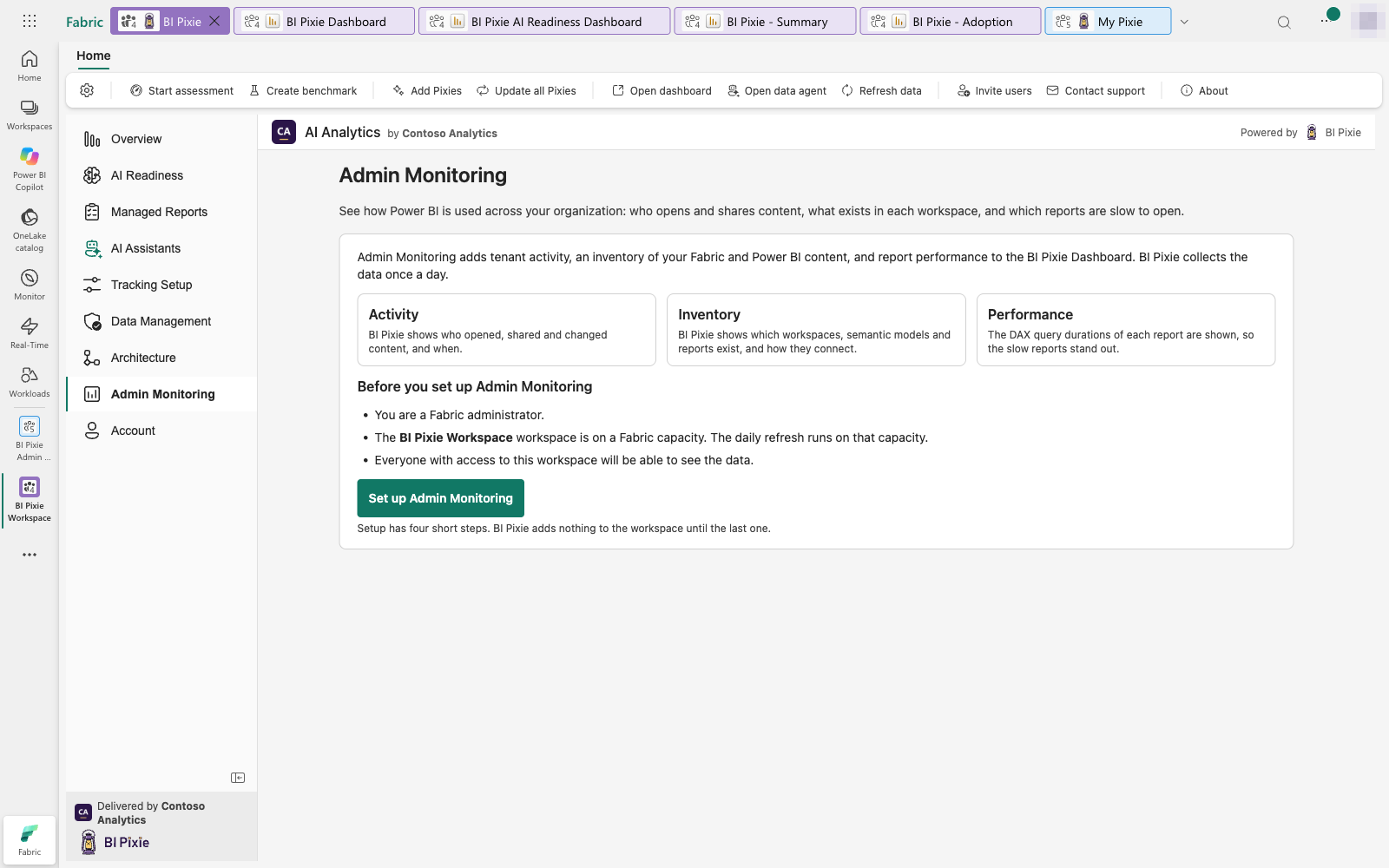Click Open data agent
Image resolution: width=1389 pixels, height=868 pixels.
click(777, 90)
